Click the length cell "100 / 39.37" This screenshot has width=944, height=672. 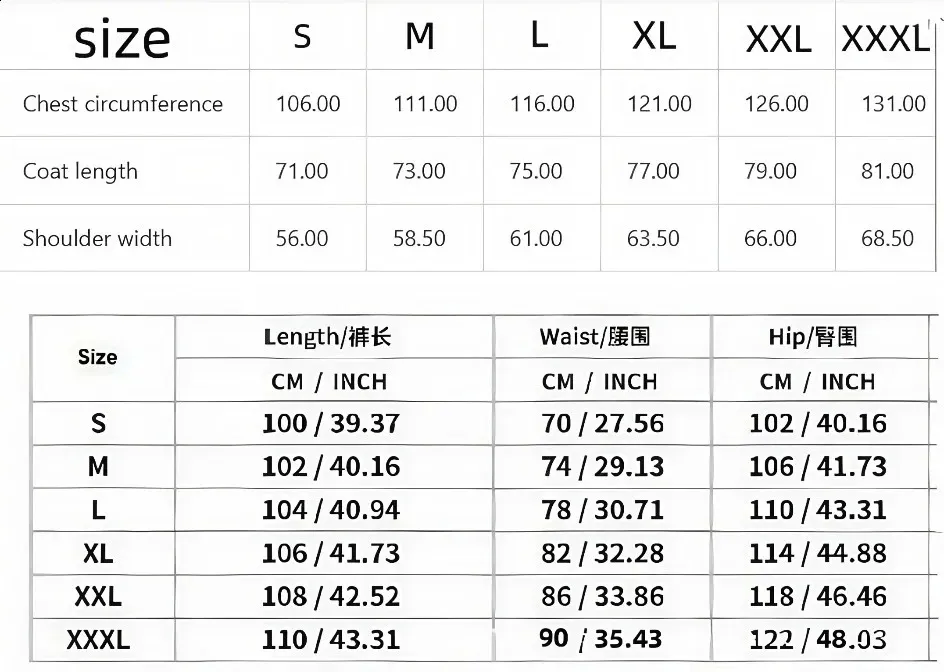(330, 423)
